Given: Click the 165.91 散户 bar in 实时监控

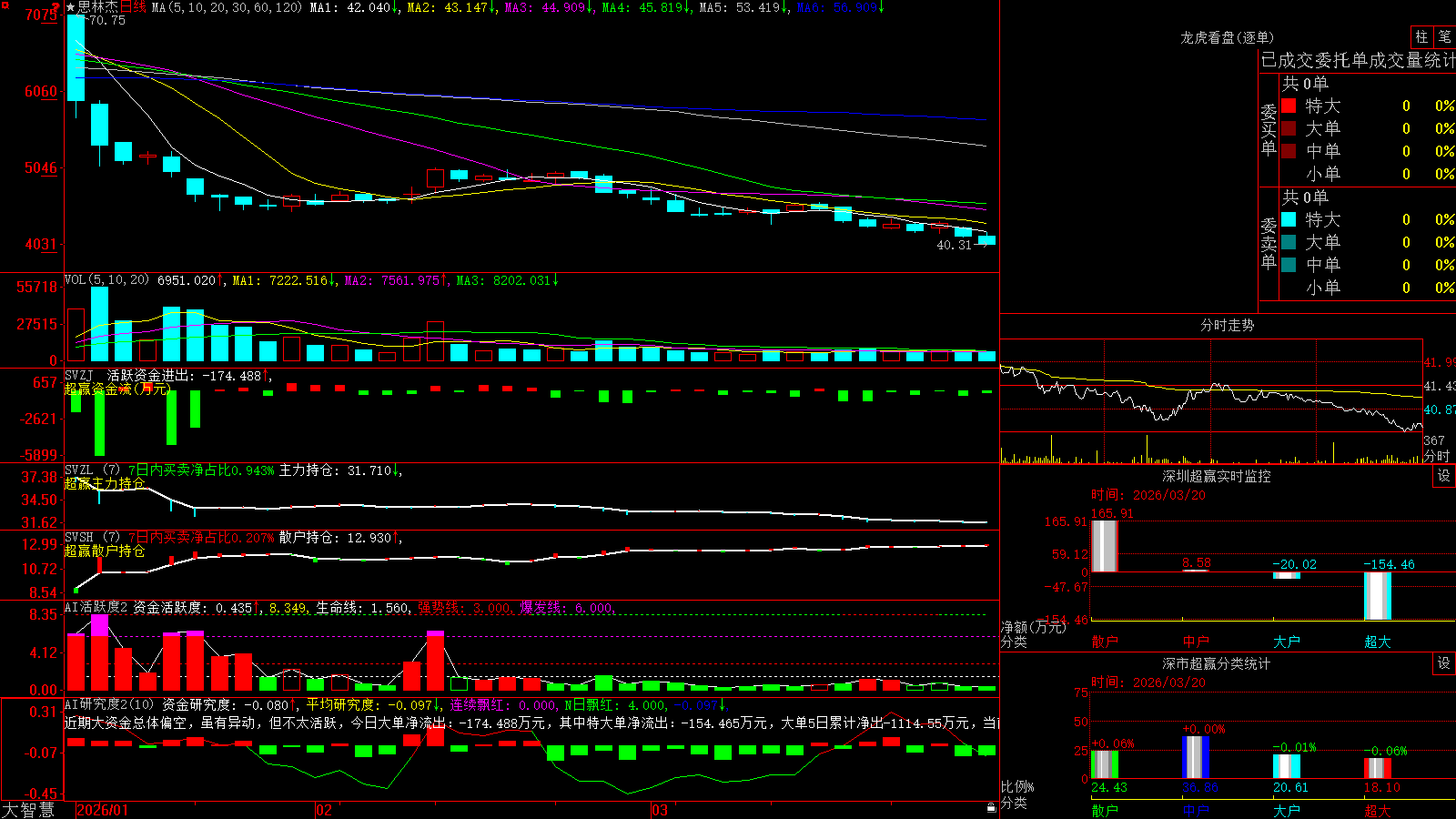Looking at the screenshot, I should coord(1105,546).
